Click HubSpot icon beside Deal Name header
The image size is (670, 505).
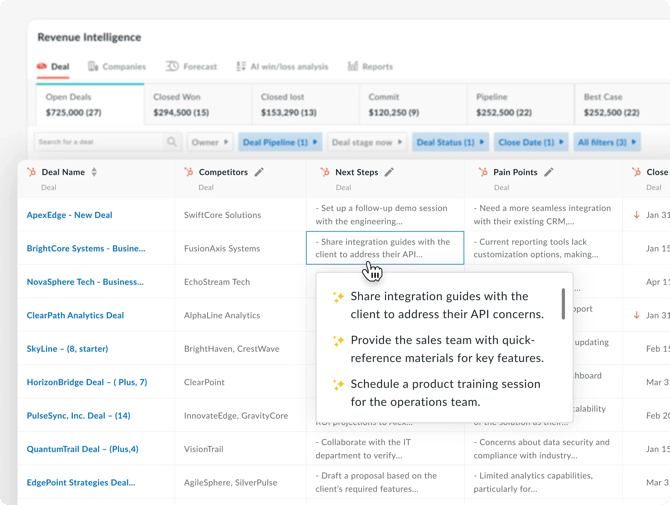pos(31,172)
